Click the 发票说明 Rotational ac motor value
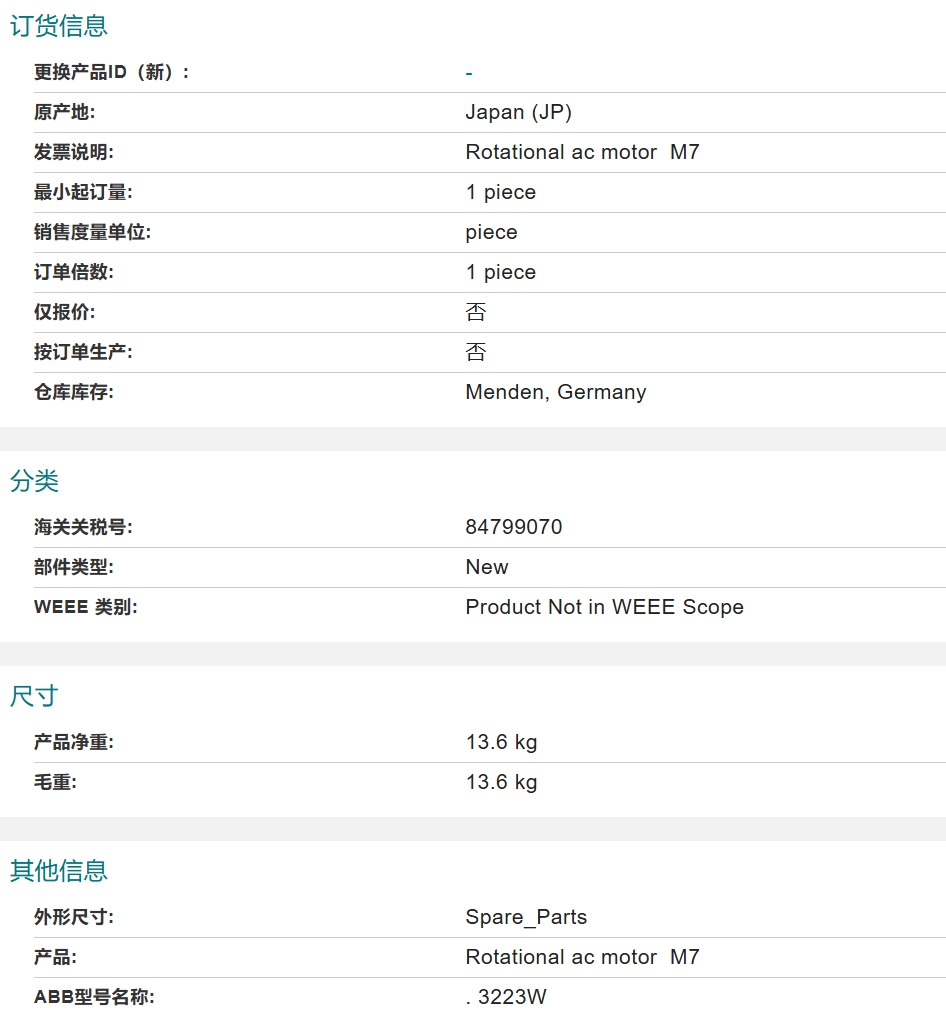946x1024 pixels. click(x=582, y=152)
